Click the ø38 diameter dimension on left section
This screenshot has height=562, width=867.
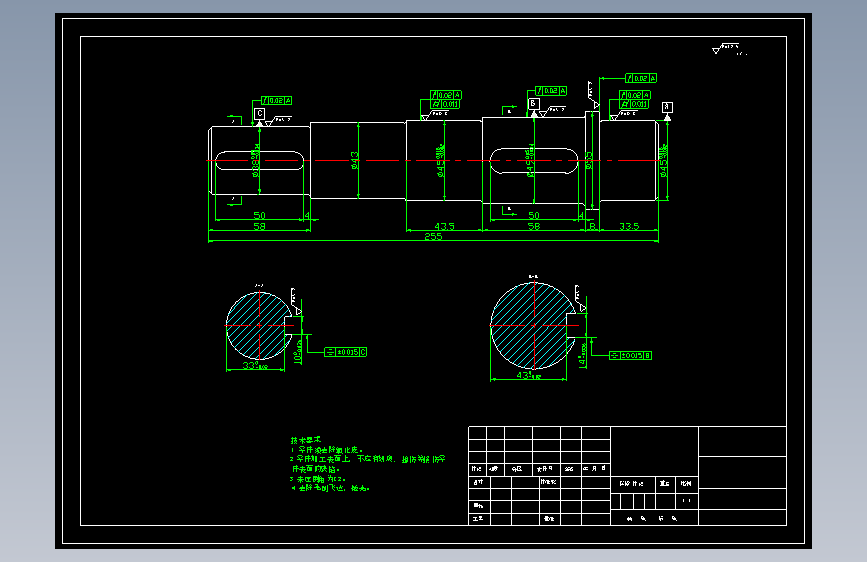tap(255, 160)
